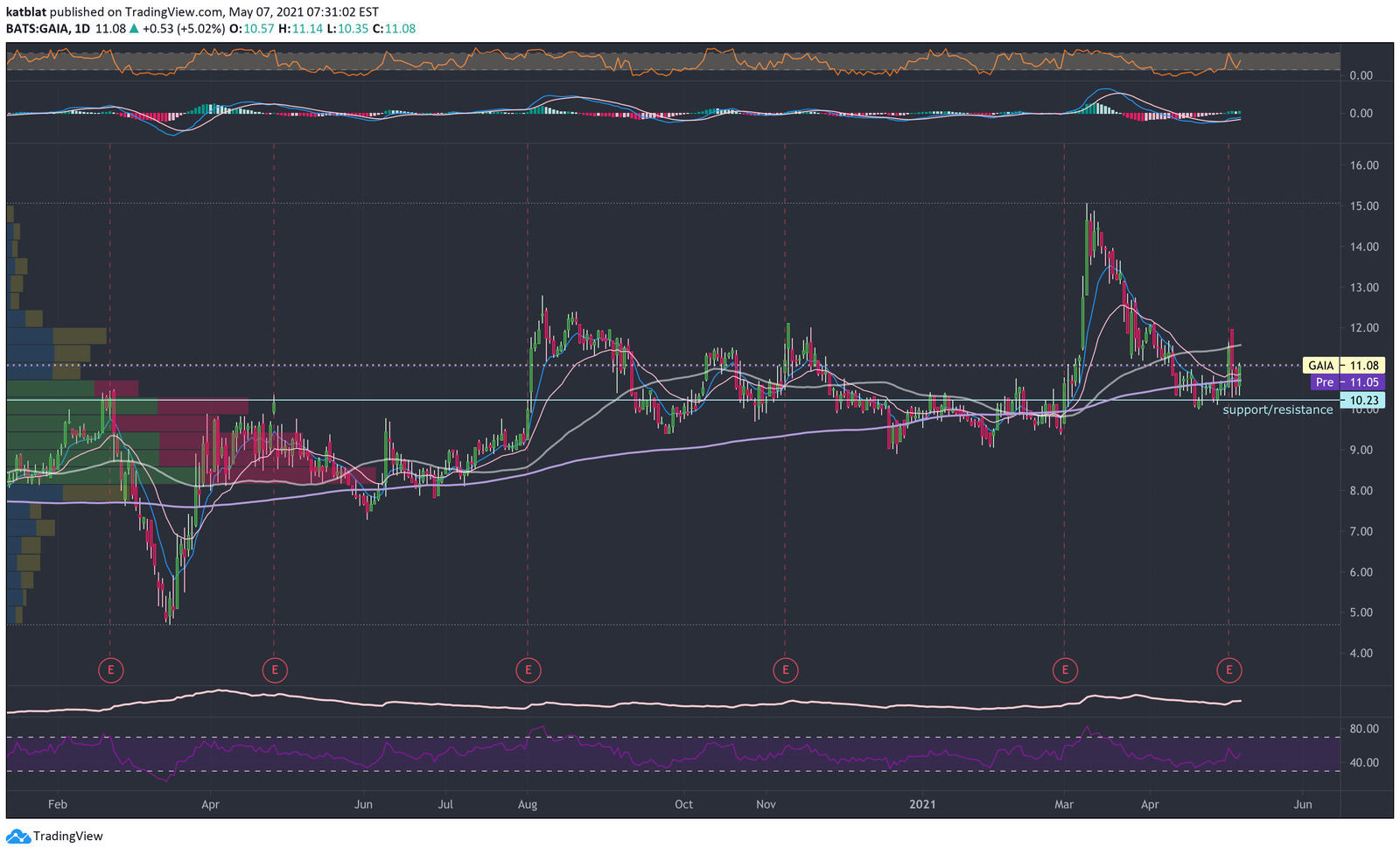1400x854 pixels.
Task: Click the green up-arrow beside the +0.53 change
Action: click(134, 29)
